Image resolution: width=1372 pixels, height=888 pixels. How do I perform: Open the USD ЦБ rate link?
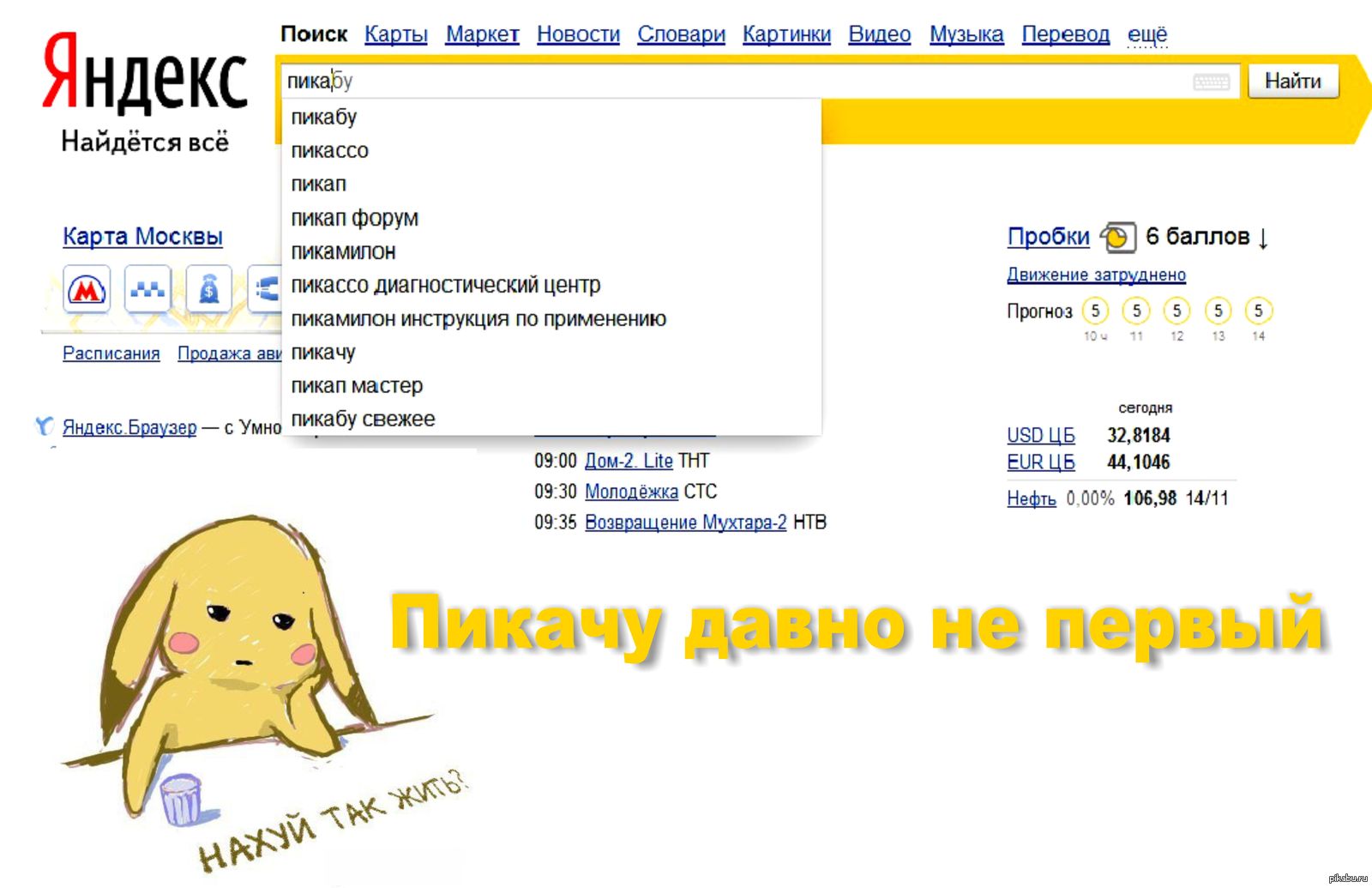(x=1041, y=435)
